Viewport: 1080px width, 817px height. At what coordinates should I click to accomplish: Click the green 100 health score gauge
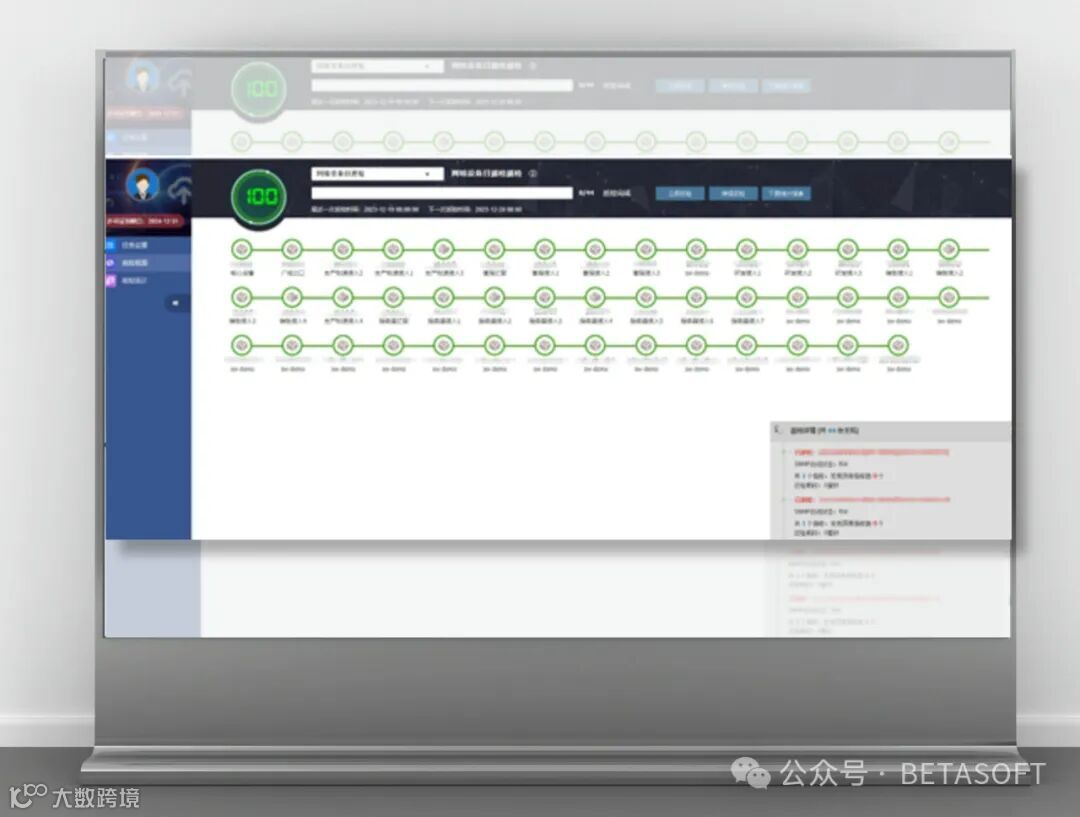(x=259, y=196)
